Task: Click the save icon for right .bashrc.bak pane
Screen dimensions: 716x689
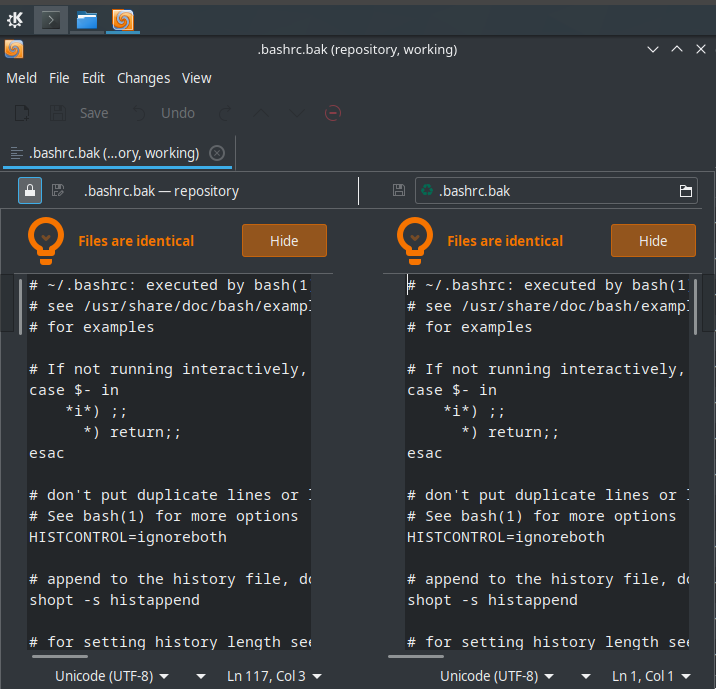Action: 399,190
